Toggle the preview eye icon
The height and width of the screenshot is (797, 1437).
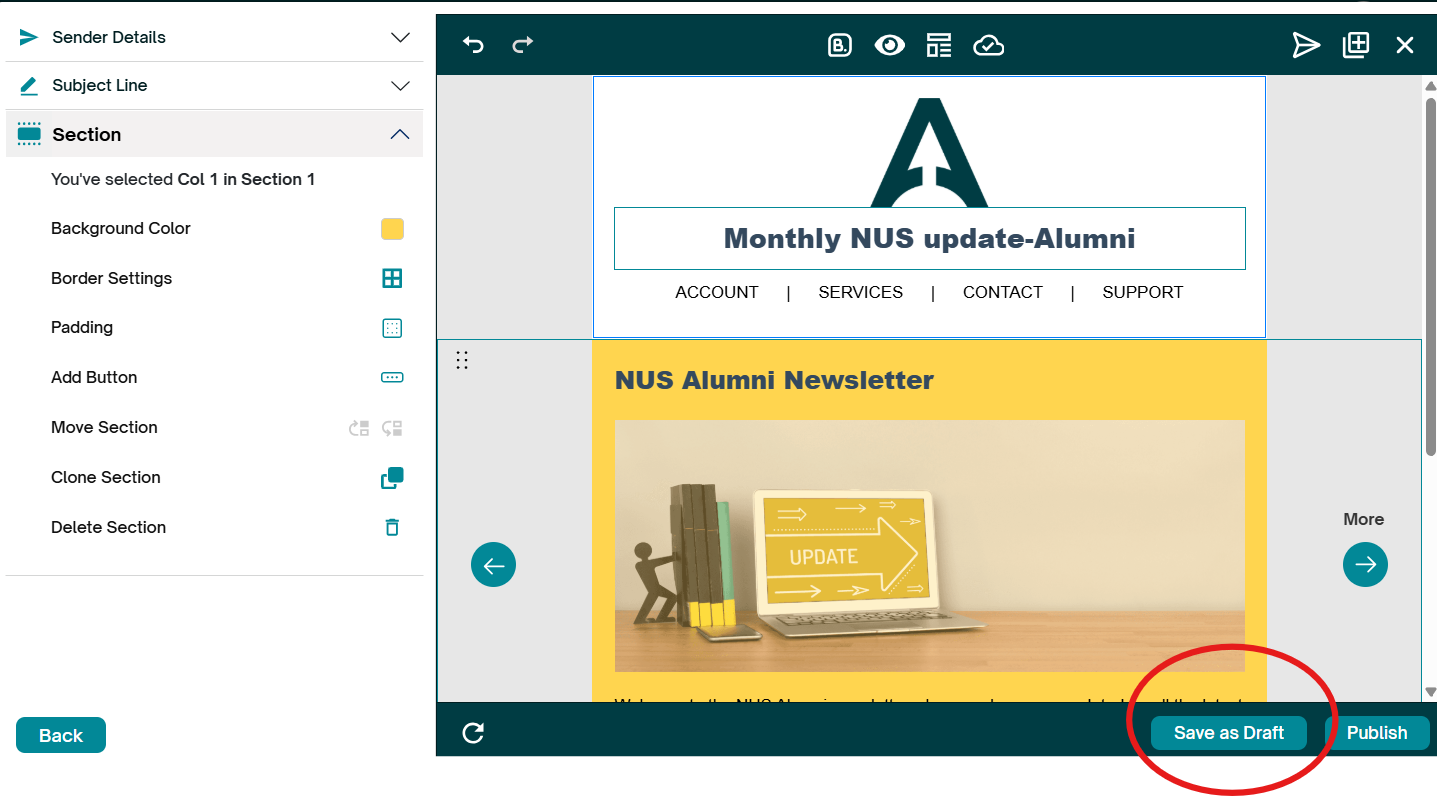[889, 45]
